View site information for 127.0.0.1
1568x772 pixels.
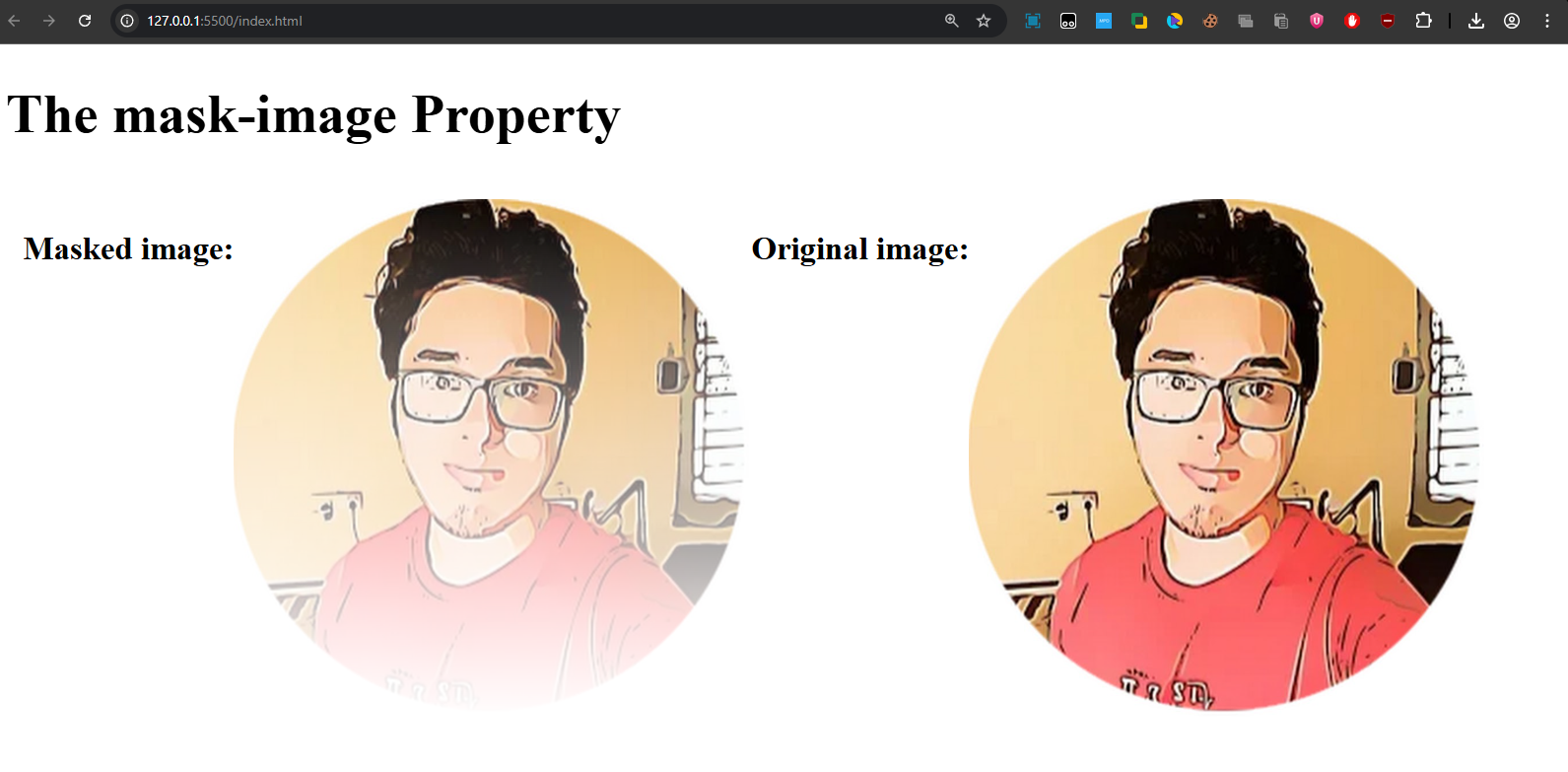pos(127,21)
